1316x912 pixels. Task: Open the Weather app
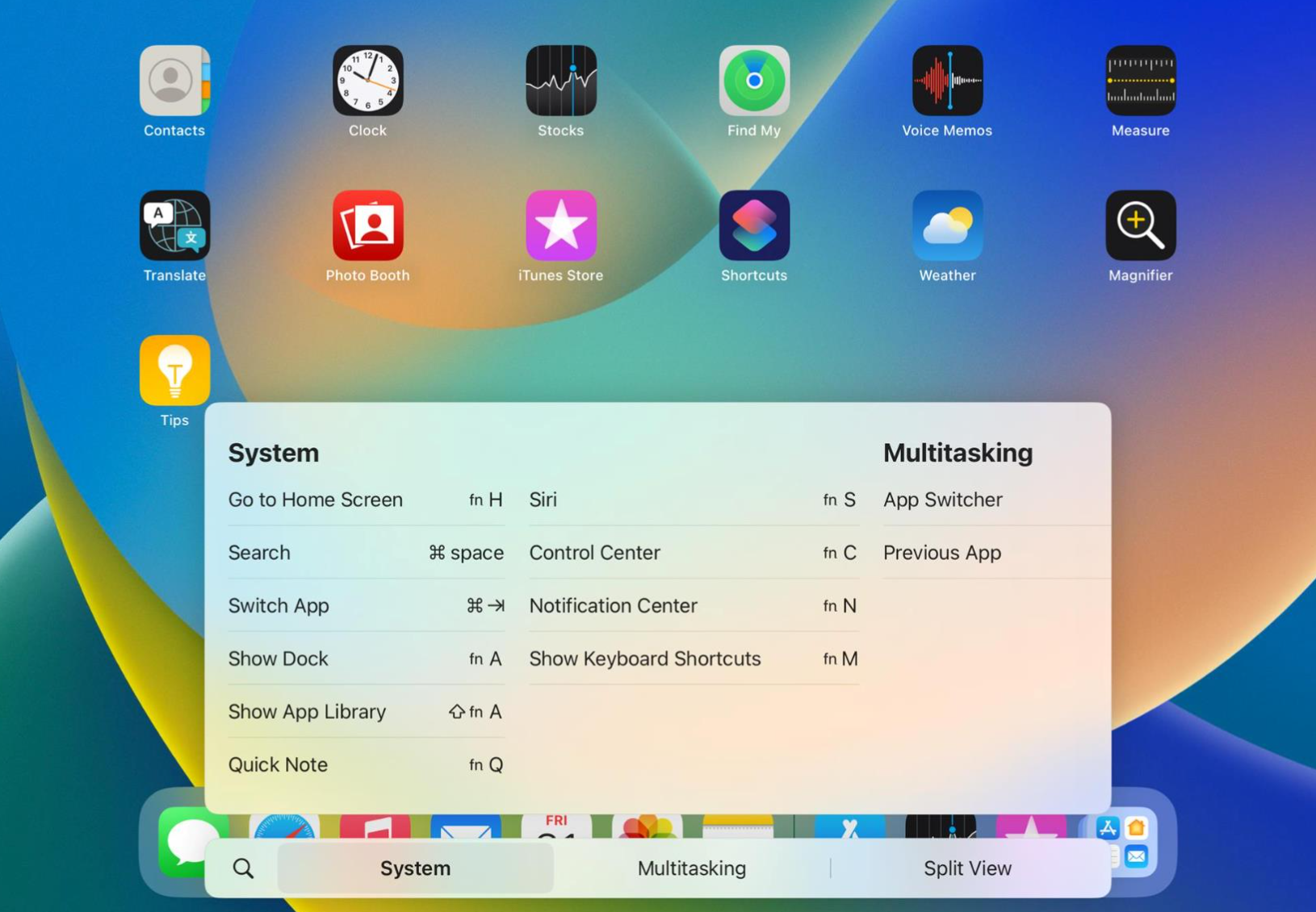pyautogui.click(x=947, y=226)
